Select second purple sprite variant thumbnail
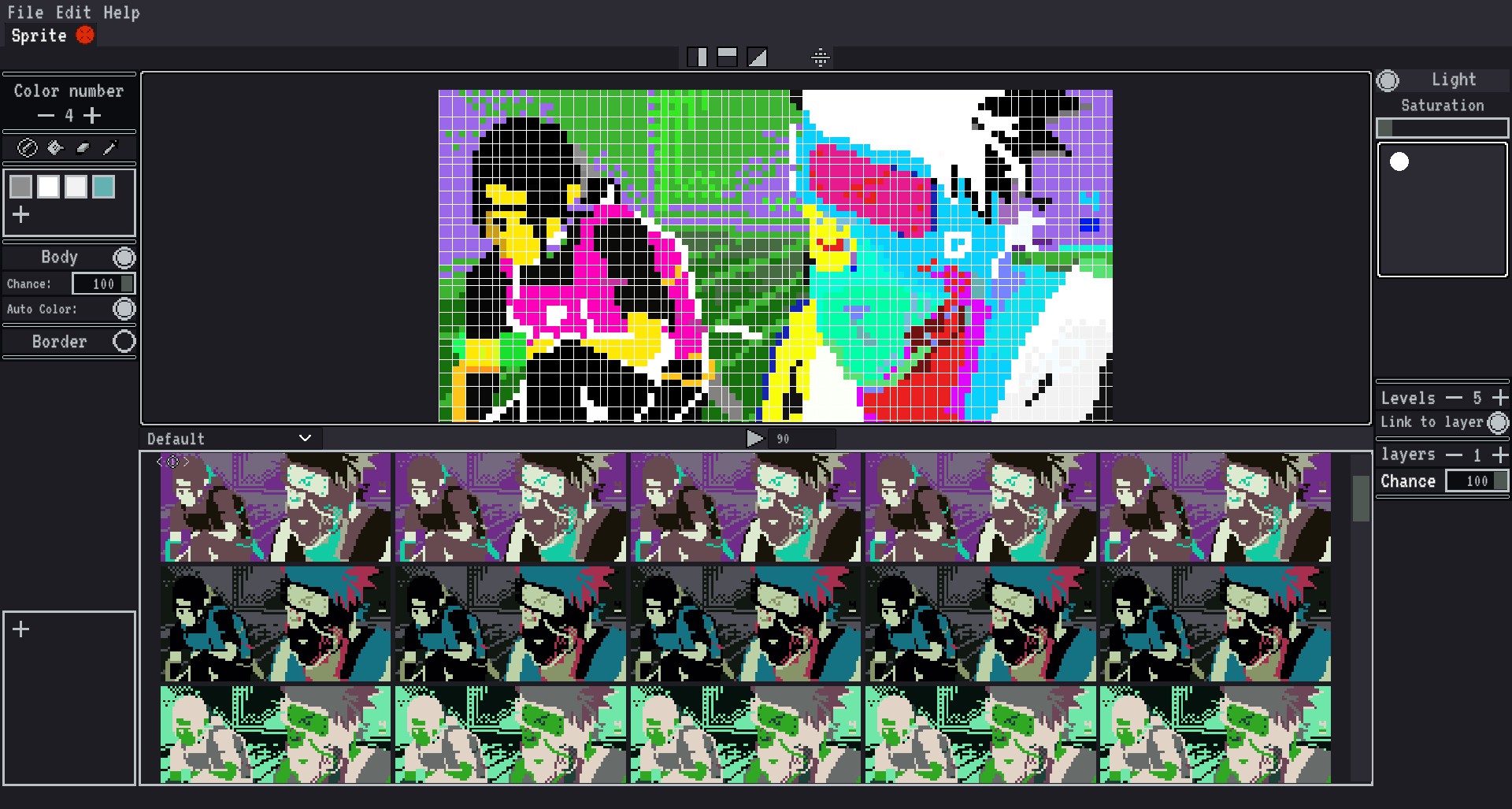Viewport: 1512px width, 809px height. [510, 507]
